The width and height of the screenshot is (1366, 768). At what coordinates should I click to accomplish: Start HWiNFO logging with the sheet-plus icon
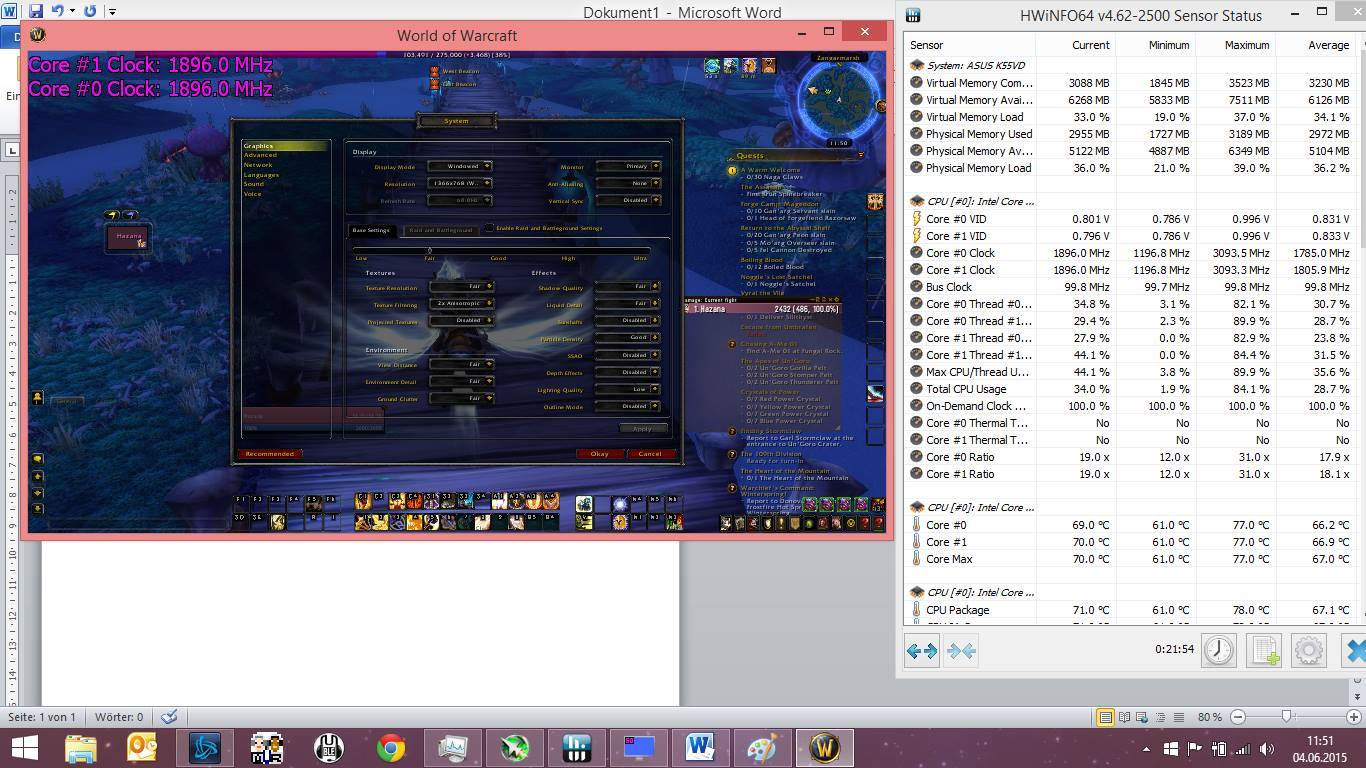coord(1264,650)
